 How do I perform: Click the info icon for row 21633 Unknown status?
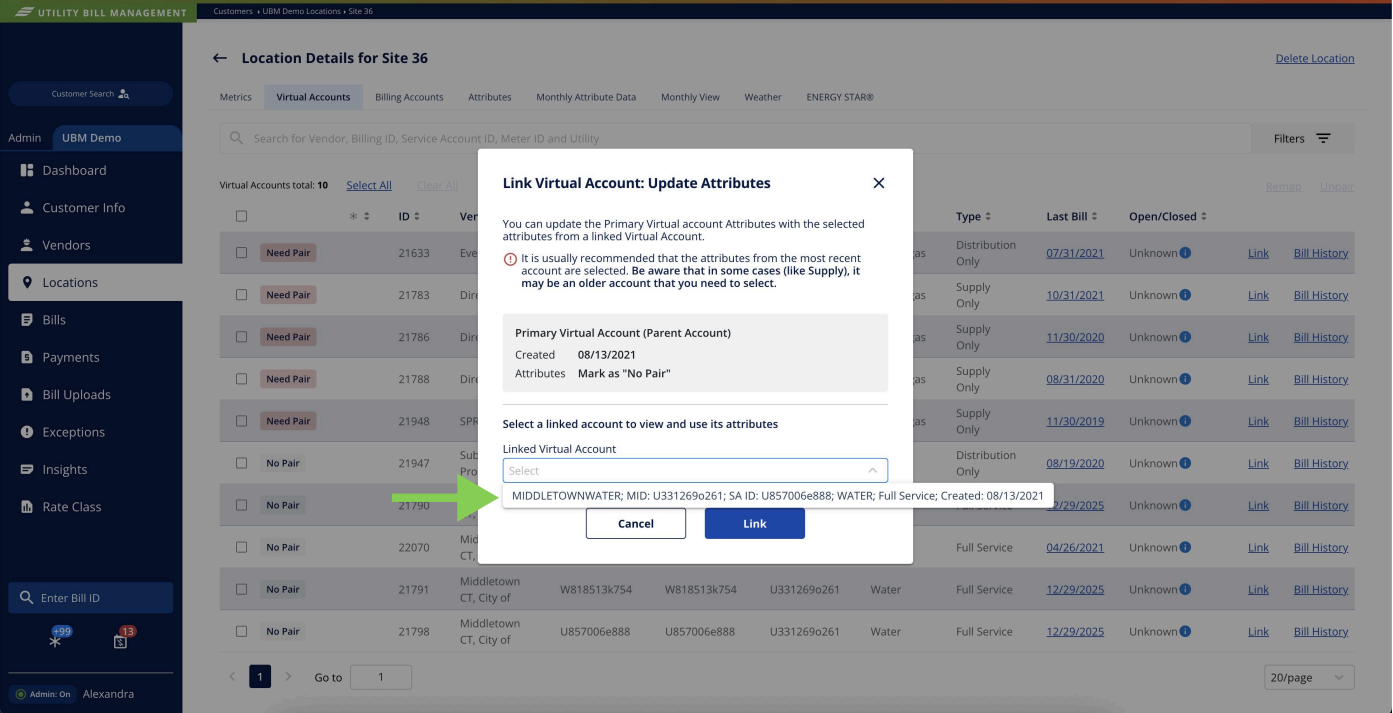[x=1186, y=253]
